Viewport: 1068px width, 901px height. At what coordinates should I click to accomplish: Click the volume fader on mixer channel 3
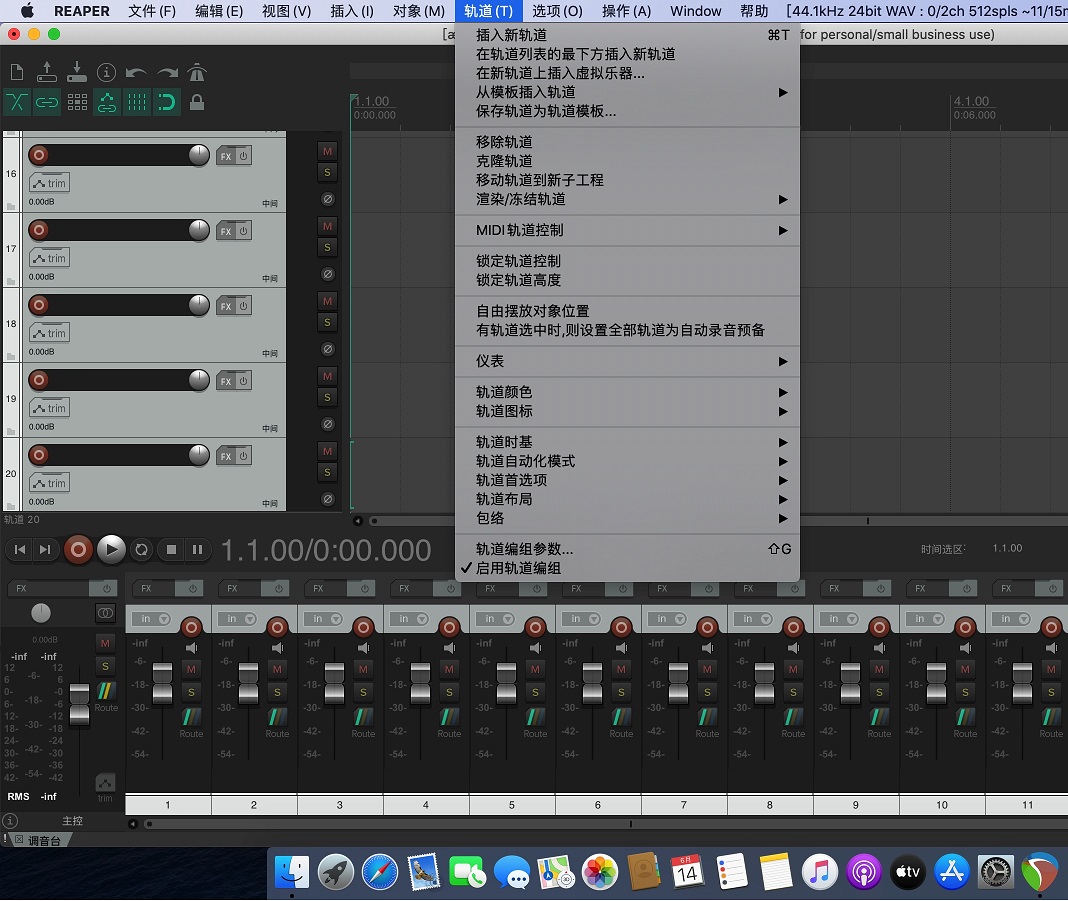coord(335,683)
